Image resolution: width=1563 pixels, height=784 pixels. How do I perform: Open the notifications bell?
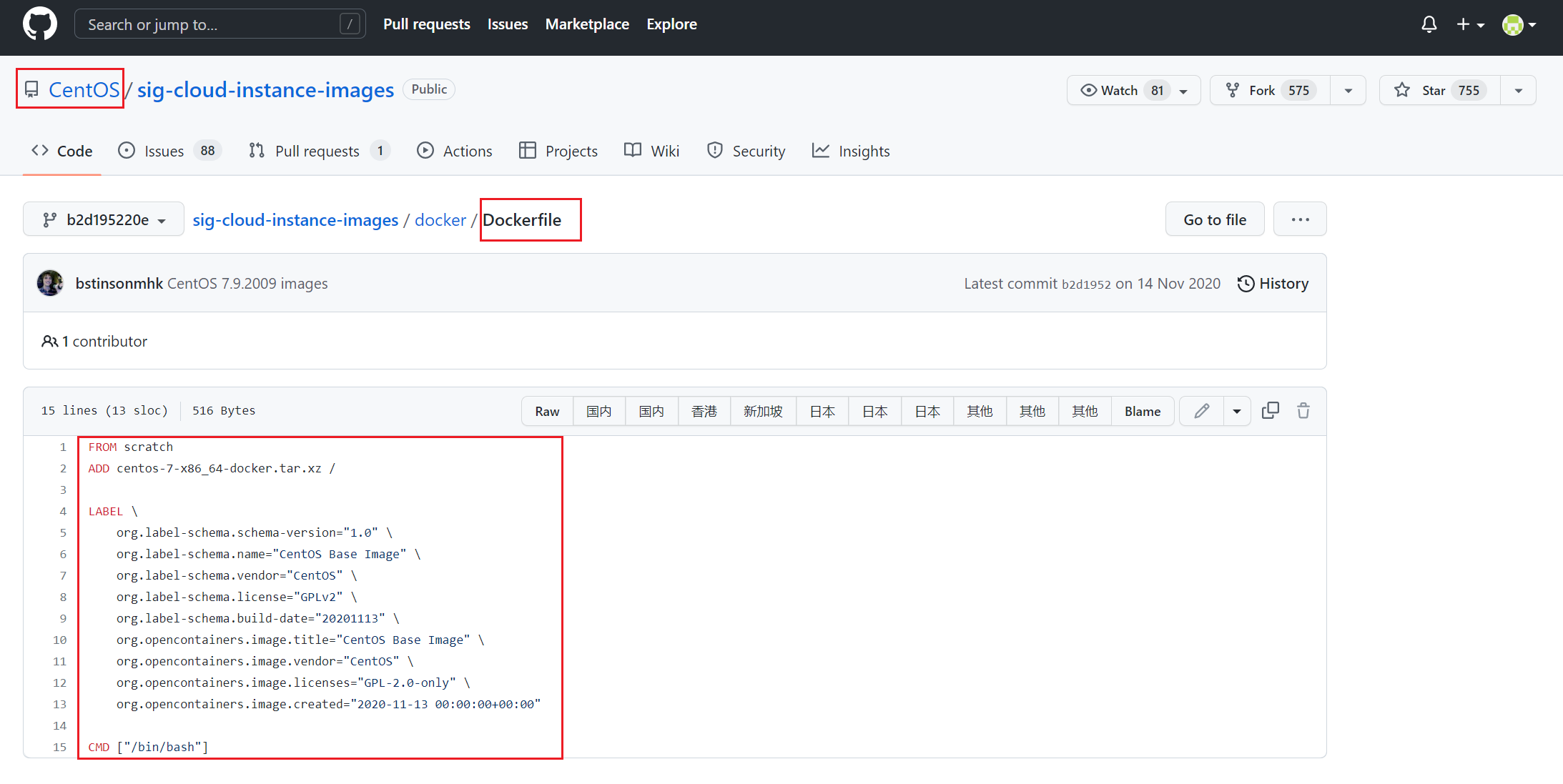pyautogui.click(x=1429, y=24)
